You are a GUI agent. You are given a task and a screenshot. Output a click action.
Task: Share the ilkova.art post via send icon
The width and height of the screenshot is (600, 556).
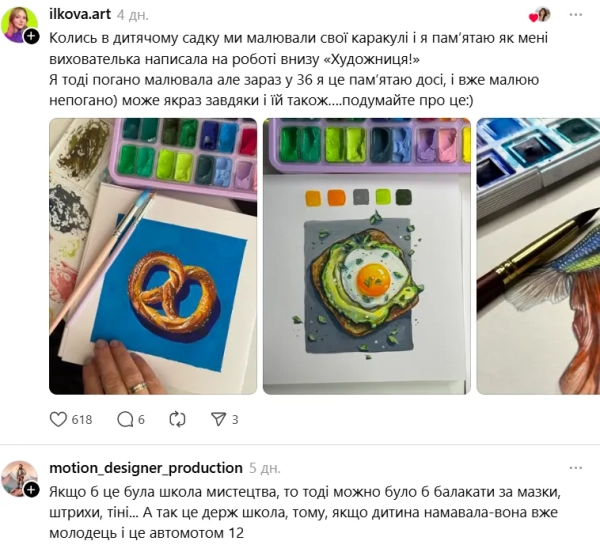tap(218, 419)
